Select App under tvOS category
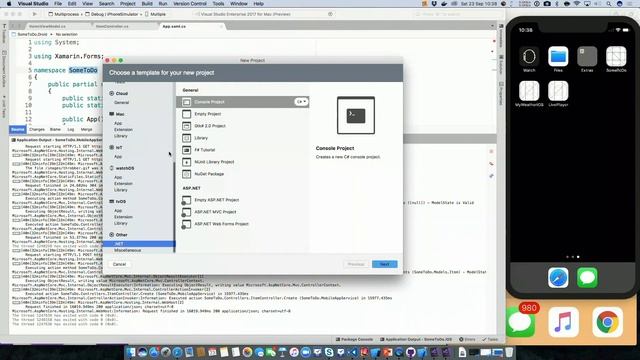The height and width of the screenshot is (360, 640). click(118, 211)
